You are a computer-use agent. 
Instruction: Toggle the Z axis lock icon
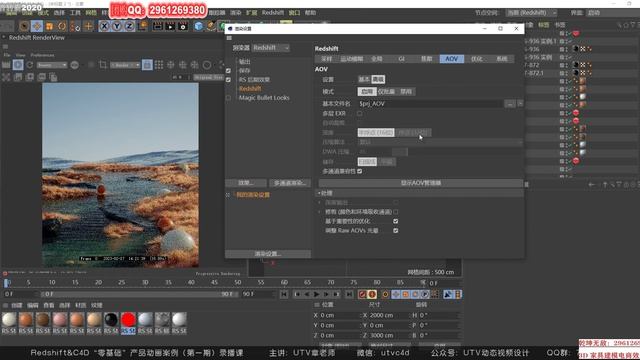coord(129,27)
